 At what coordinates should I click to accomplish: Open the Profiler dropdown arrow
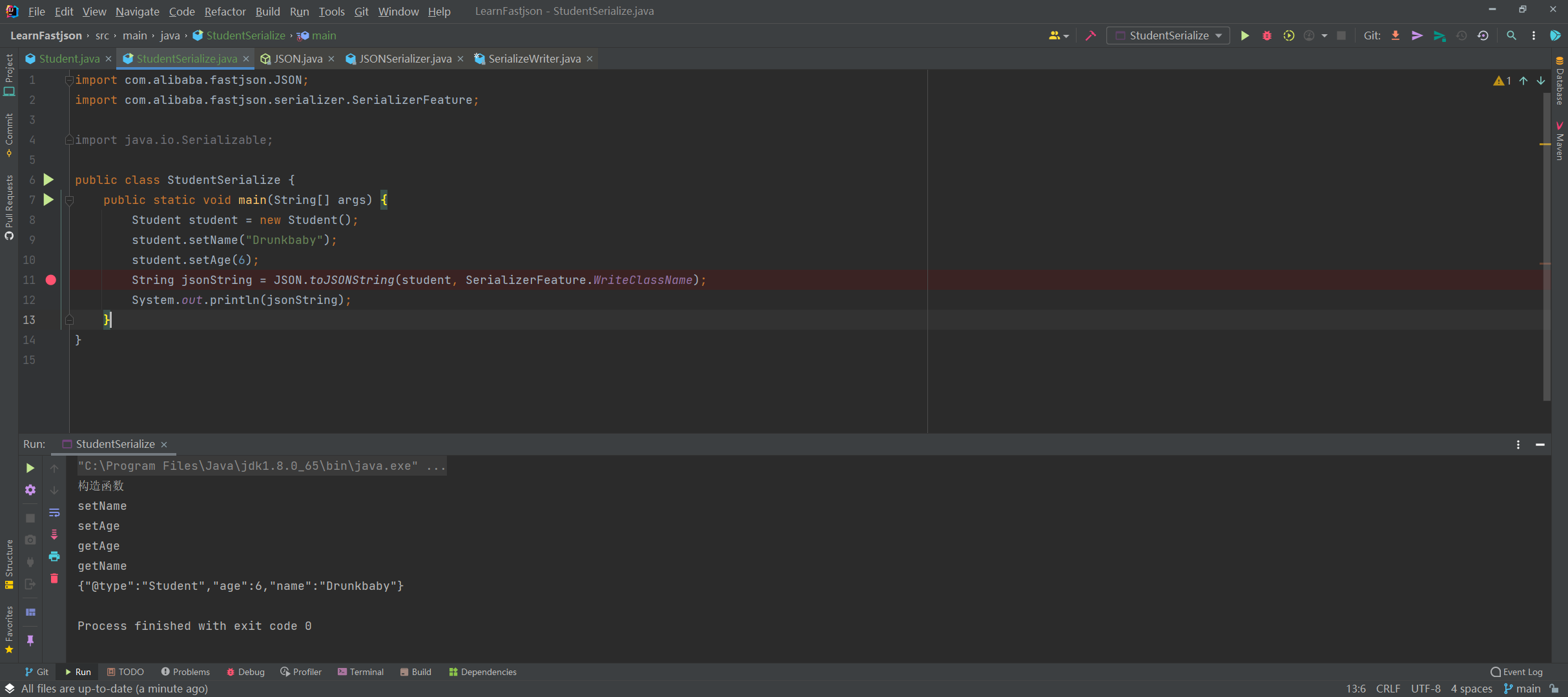pos(1323,35)
